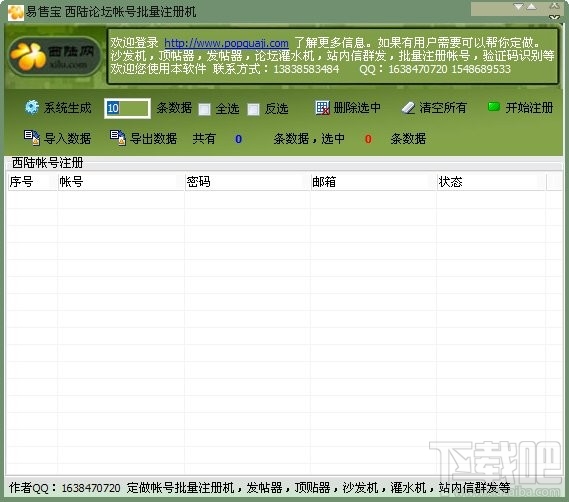Click the 导出数据 button text

pyautogui.click(x=153, y=138)
